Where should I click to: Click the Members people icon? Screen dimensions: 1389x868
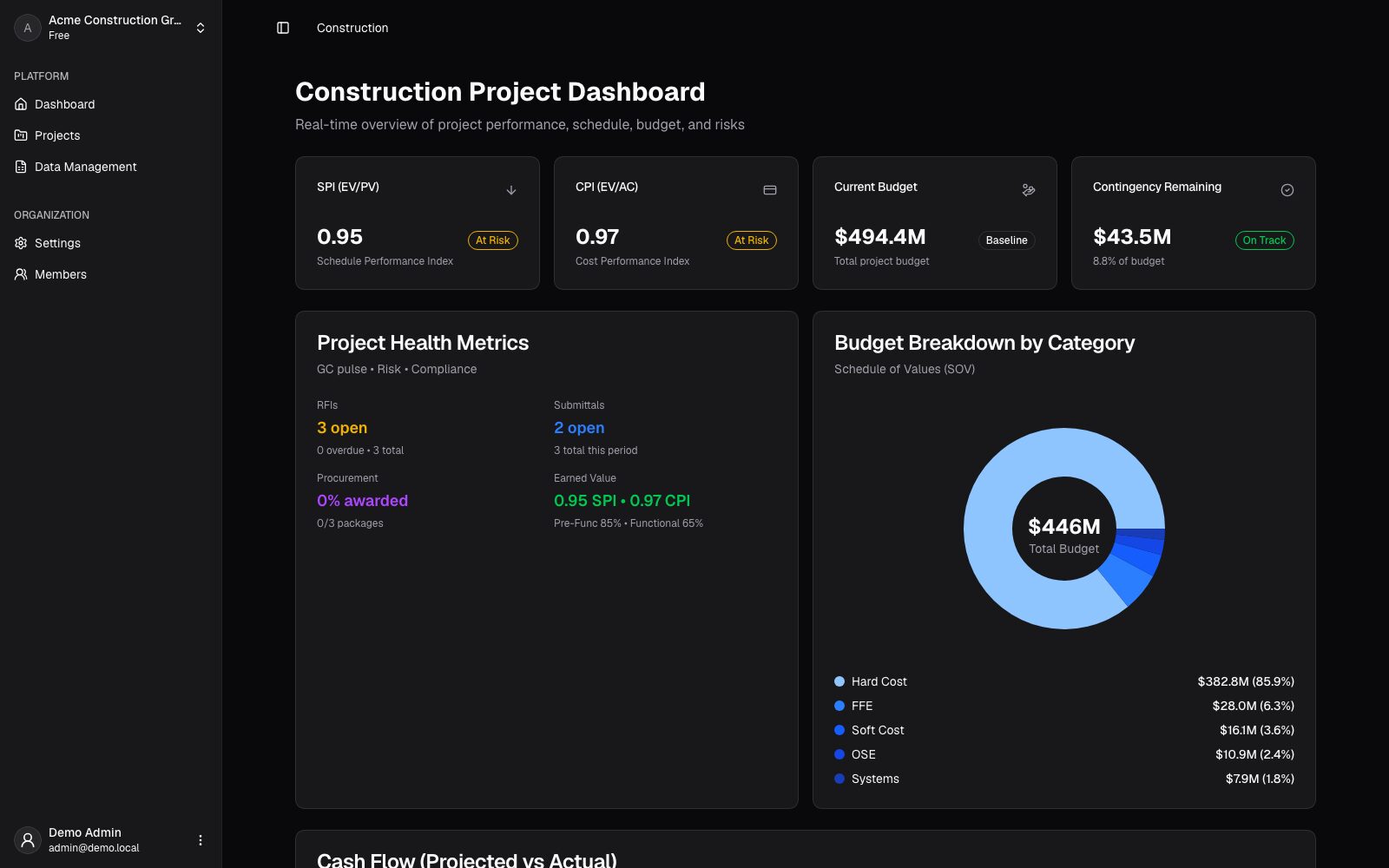pyautogui.click(x=21, y=274)
